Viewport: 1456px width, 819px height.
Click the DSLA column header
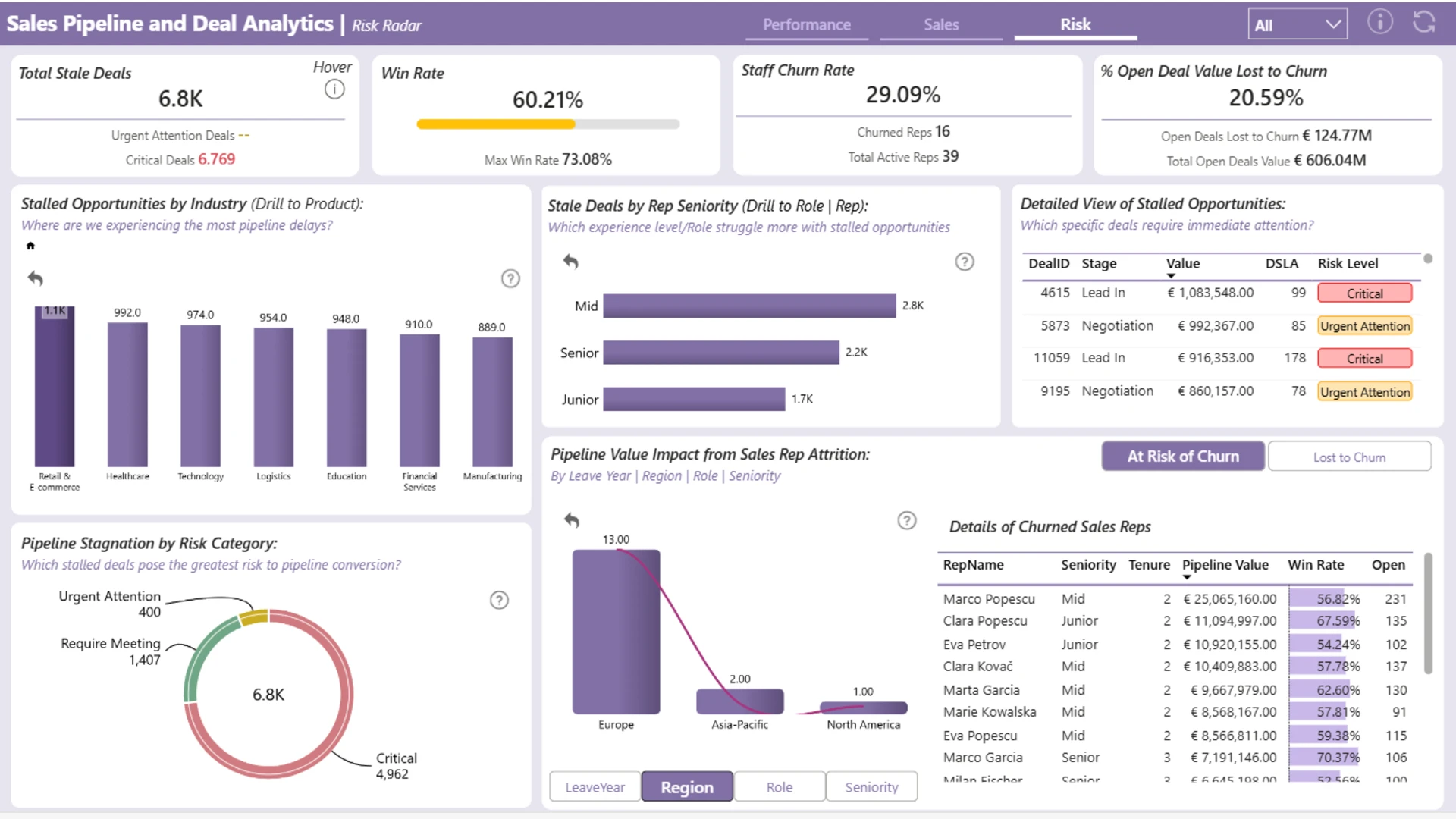(1282, 264)
